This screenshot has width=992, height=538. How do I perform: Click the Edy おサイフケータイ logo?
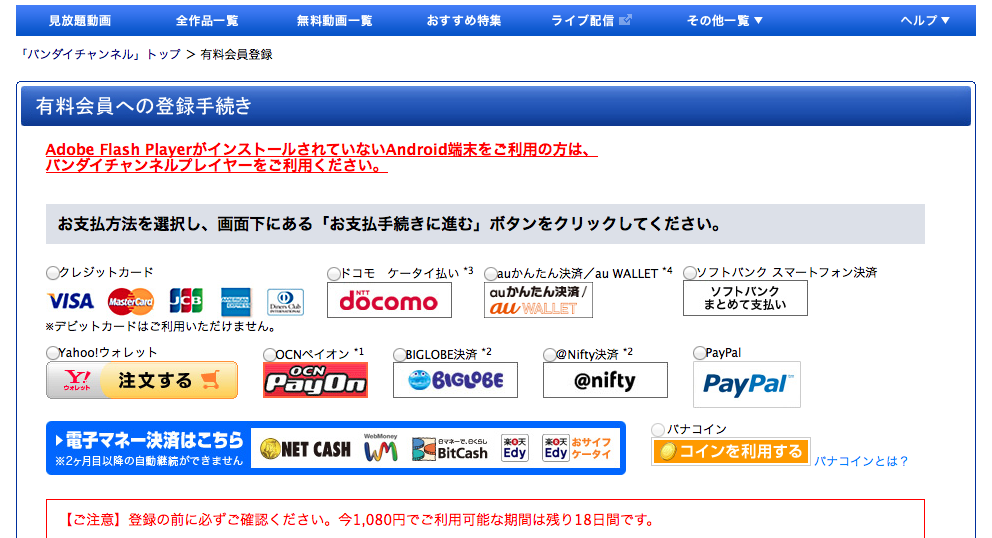click(x=577, y=448)
